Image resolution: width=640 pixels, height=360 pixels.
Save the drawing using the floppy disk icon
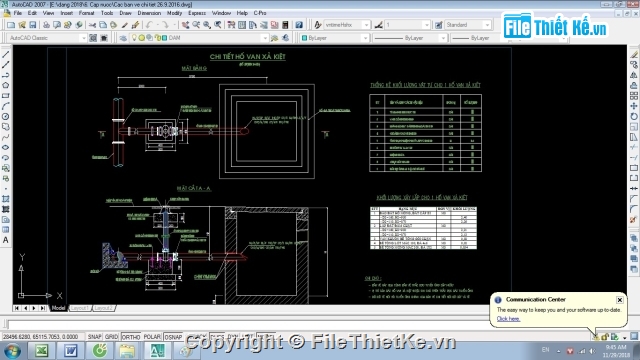(33, 25)
